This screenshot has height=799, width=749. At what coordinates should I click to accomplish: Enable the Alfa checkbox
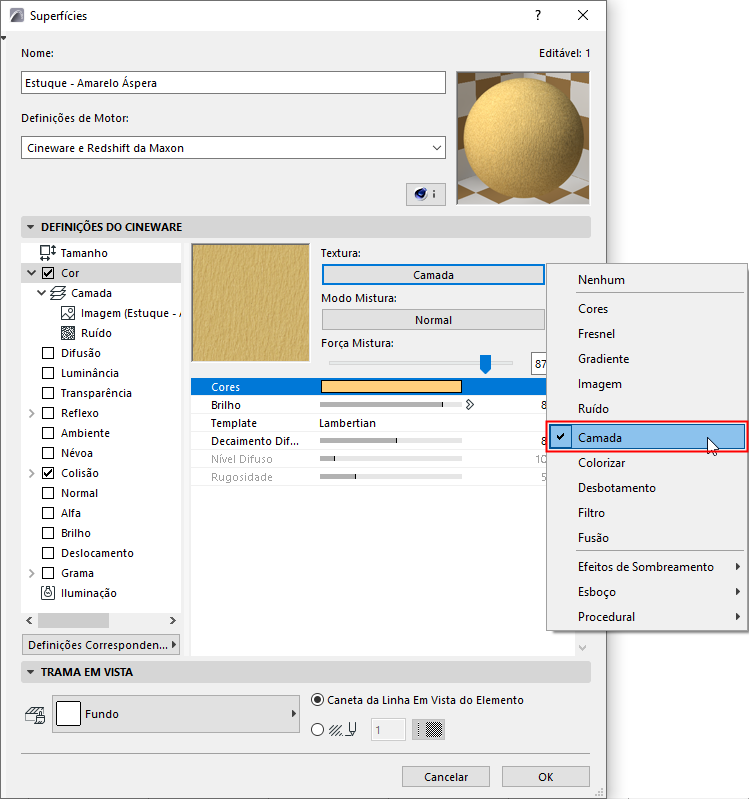48,513
